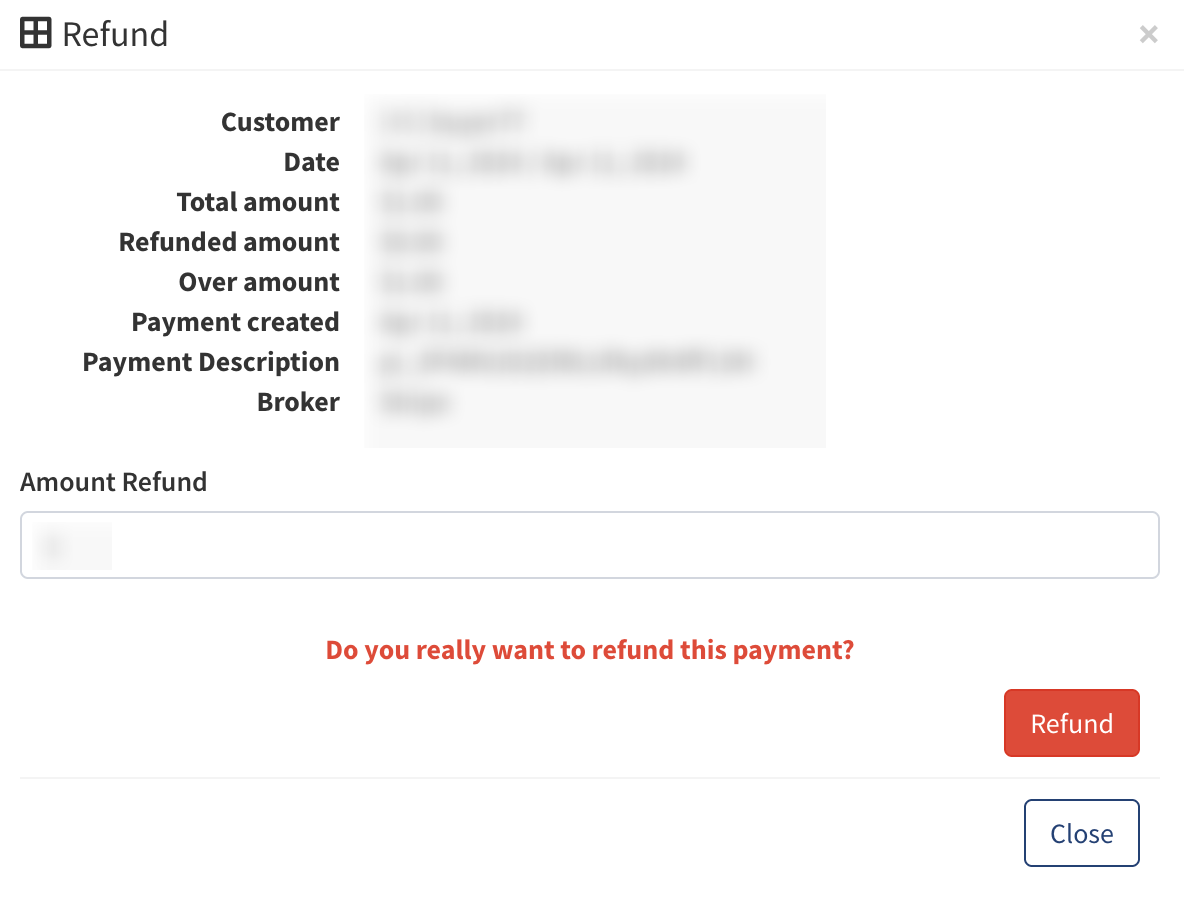Click the blurred Date value
The width and height of the screenshot is (1184, 910).
click(x=531, y=162)
